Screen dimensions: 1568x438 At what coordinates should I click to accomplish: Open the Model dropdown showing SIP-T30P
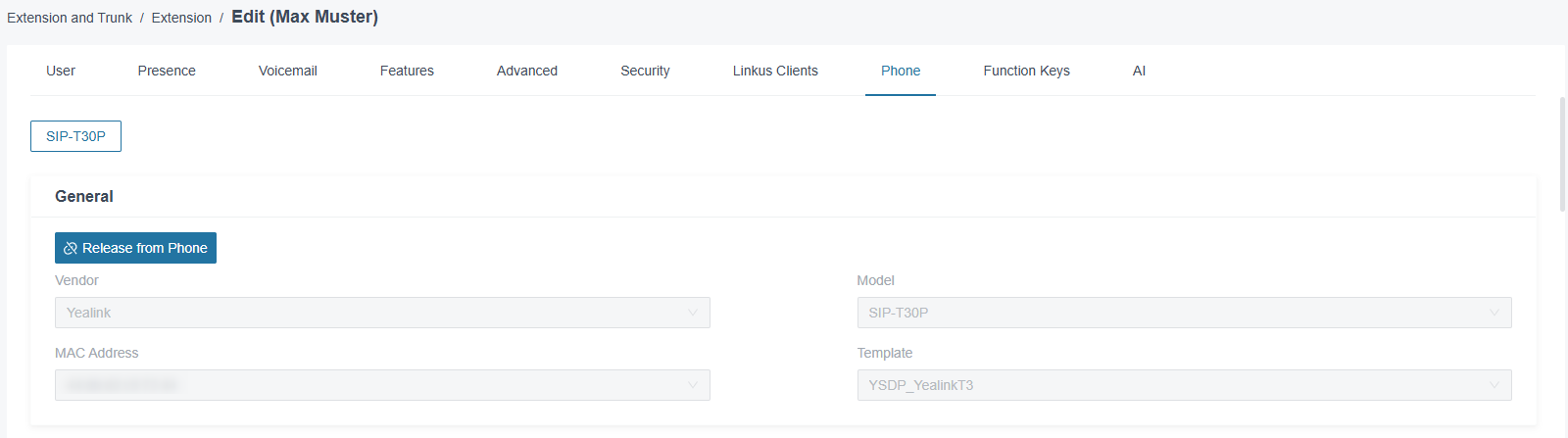pyautogui.click(x=1184, y=313)
